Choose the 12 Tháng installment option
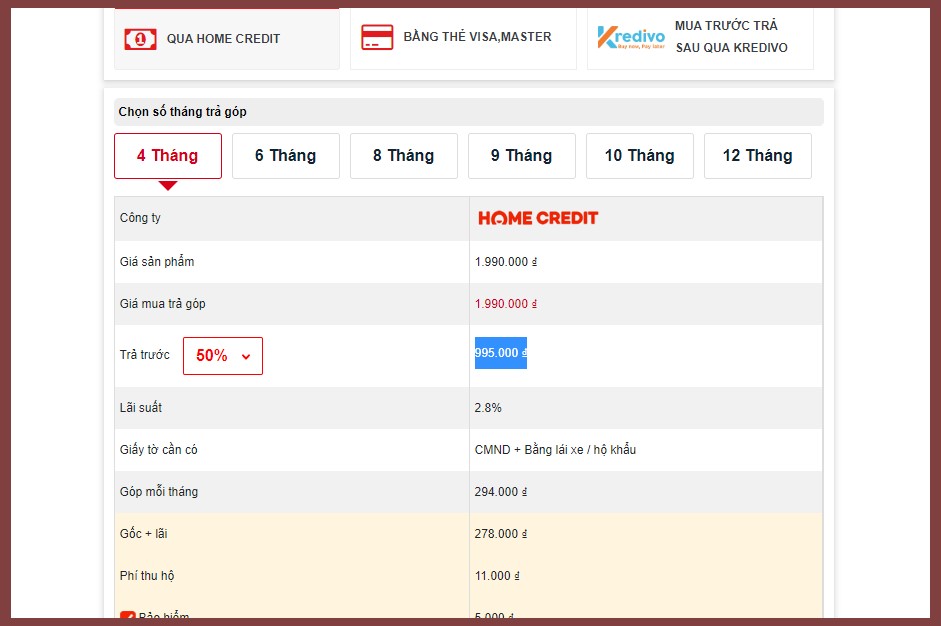This screenshot has width=941, height=626. point(757,156)
